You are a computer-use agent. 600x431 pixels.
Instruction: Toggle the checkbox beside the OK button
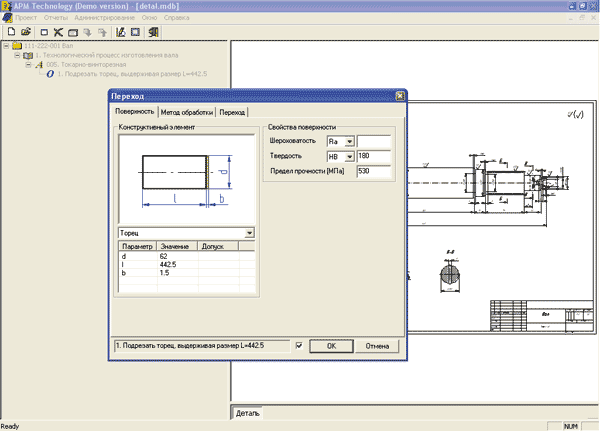[x=298, y=346]
